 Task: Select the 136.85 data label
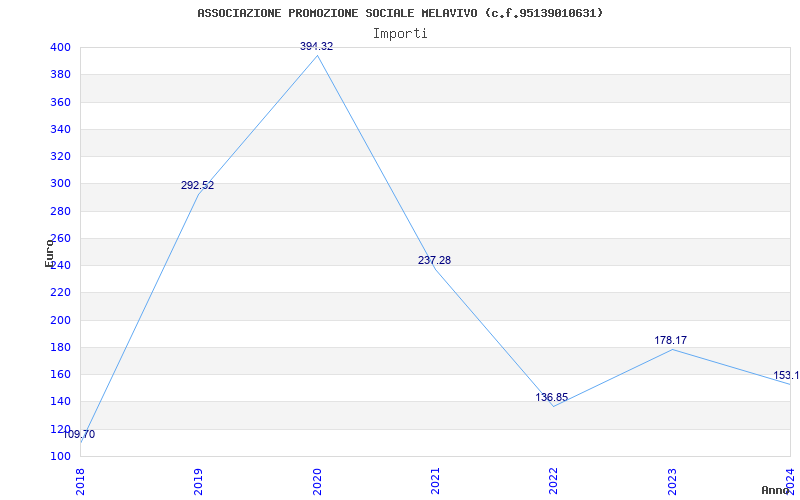tap(552, 397)
